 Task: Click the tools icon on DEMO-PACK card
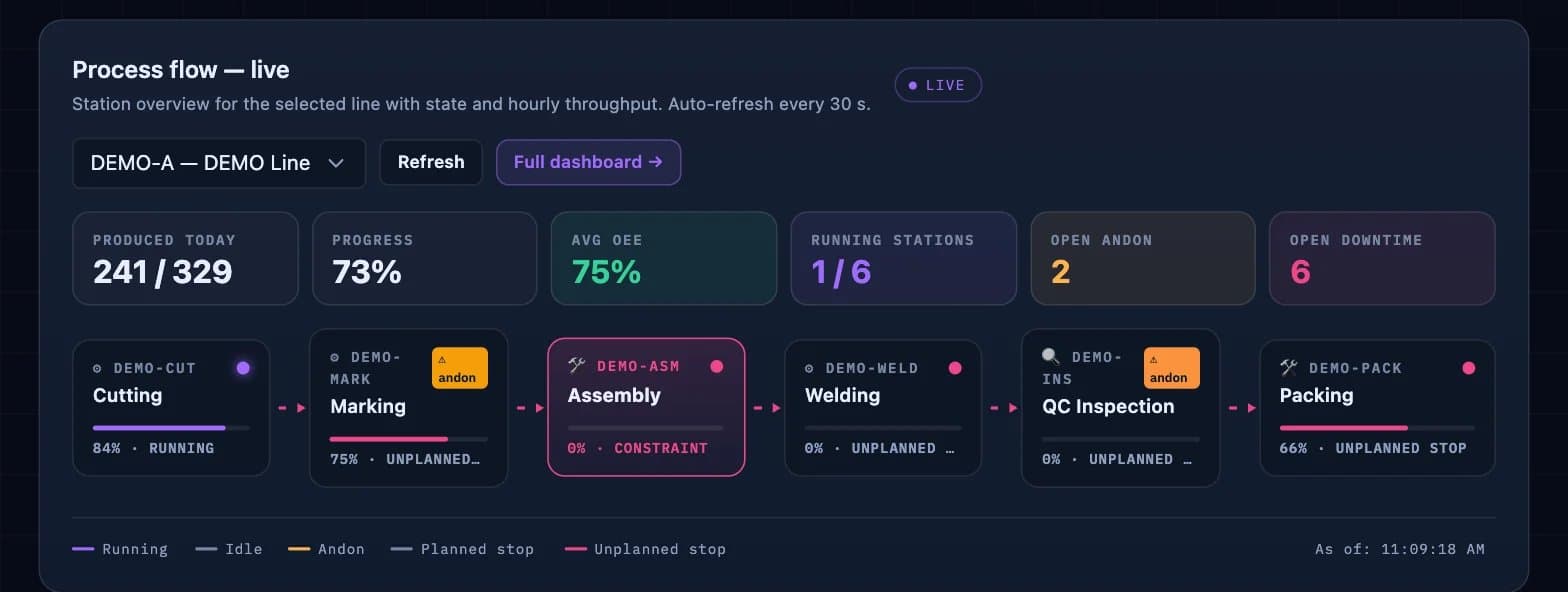coord(1289,368)
